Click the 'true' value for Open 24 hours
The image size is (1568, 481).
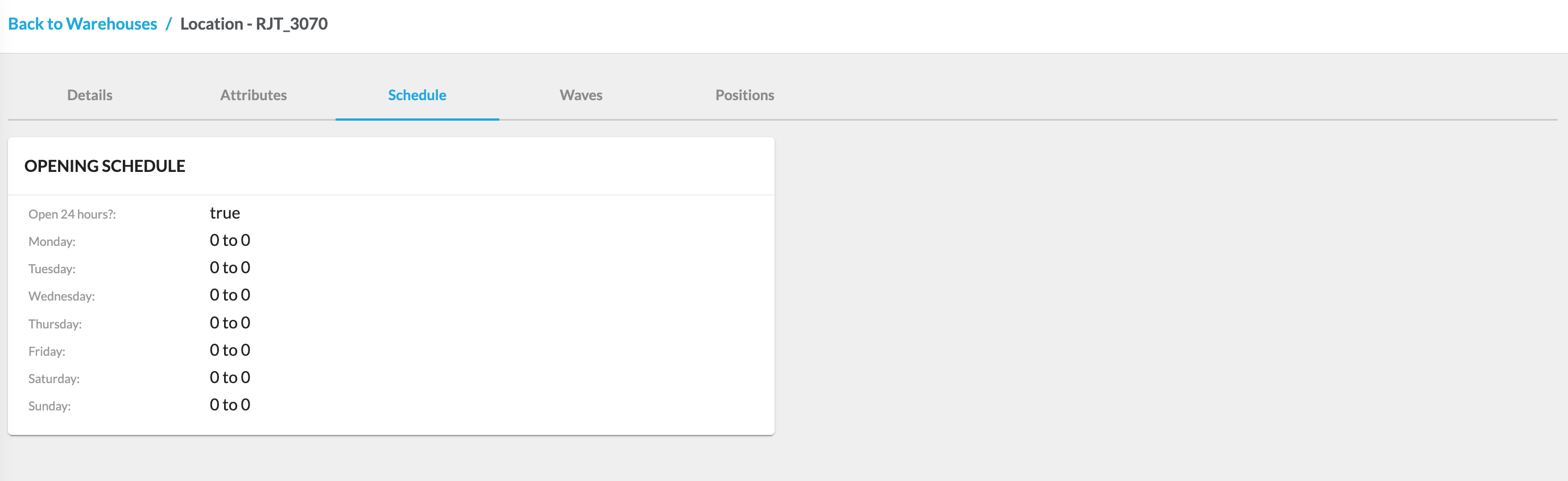[225, 213]
